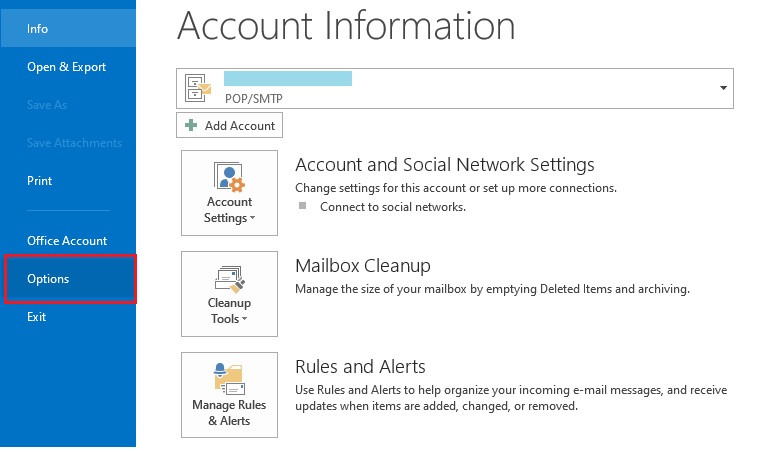Click the green plus icon
761x452 pixels.
[191, 125]
